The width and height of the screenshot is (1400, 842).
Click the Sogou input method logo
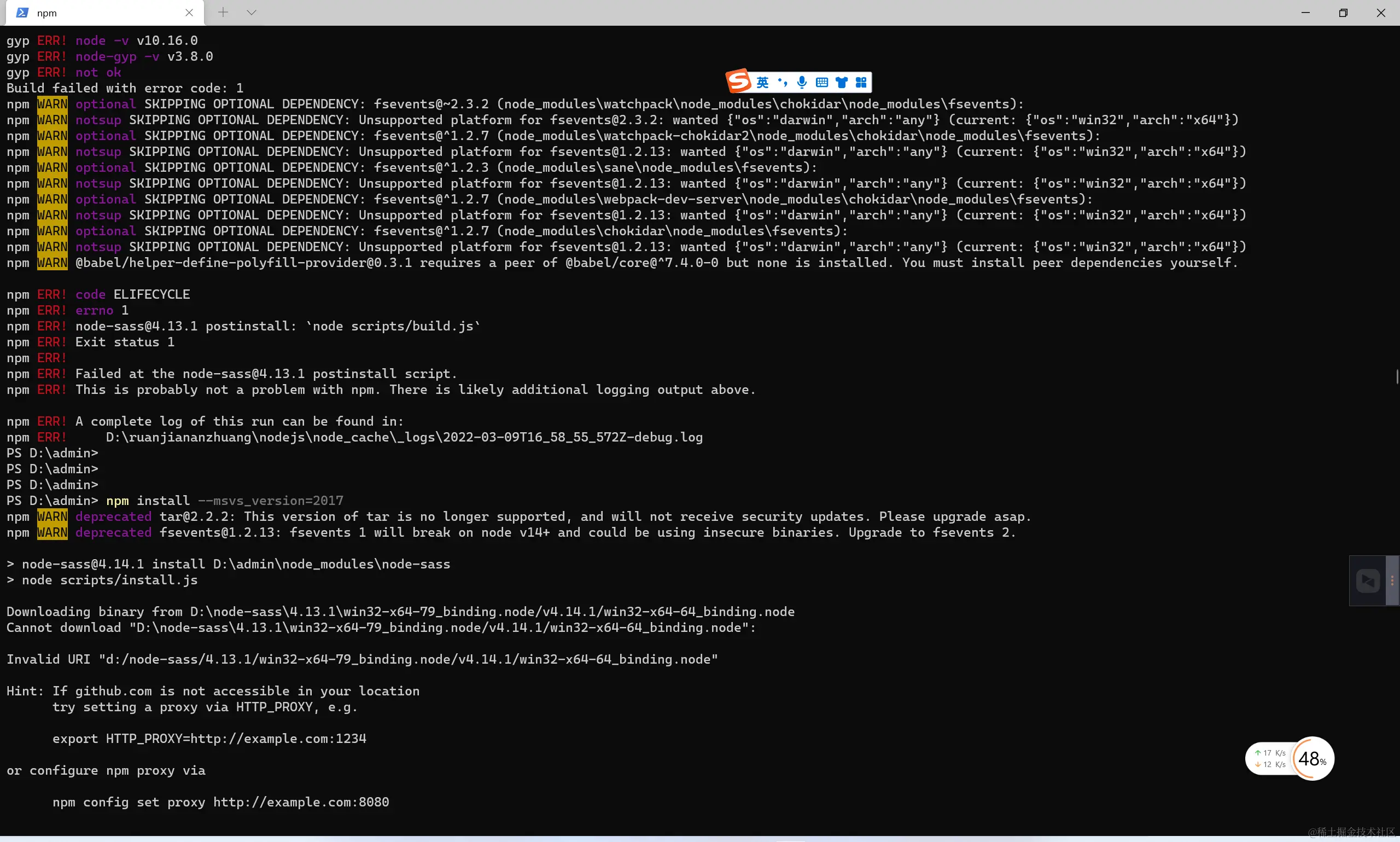click(739, 82)
